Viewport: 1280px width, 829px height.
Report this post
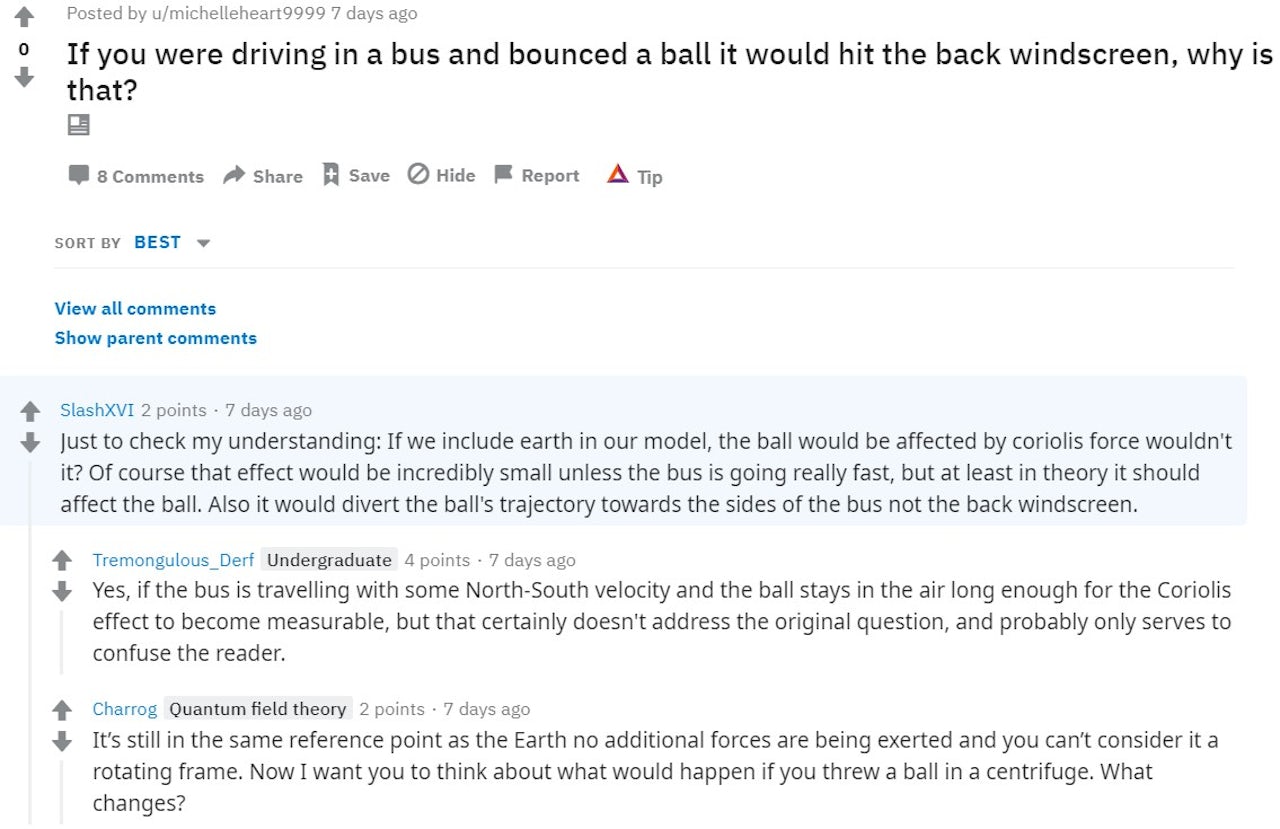tap(537, 176)
